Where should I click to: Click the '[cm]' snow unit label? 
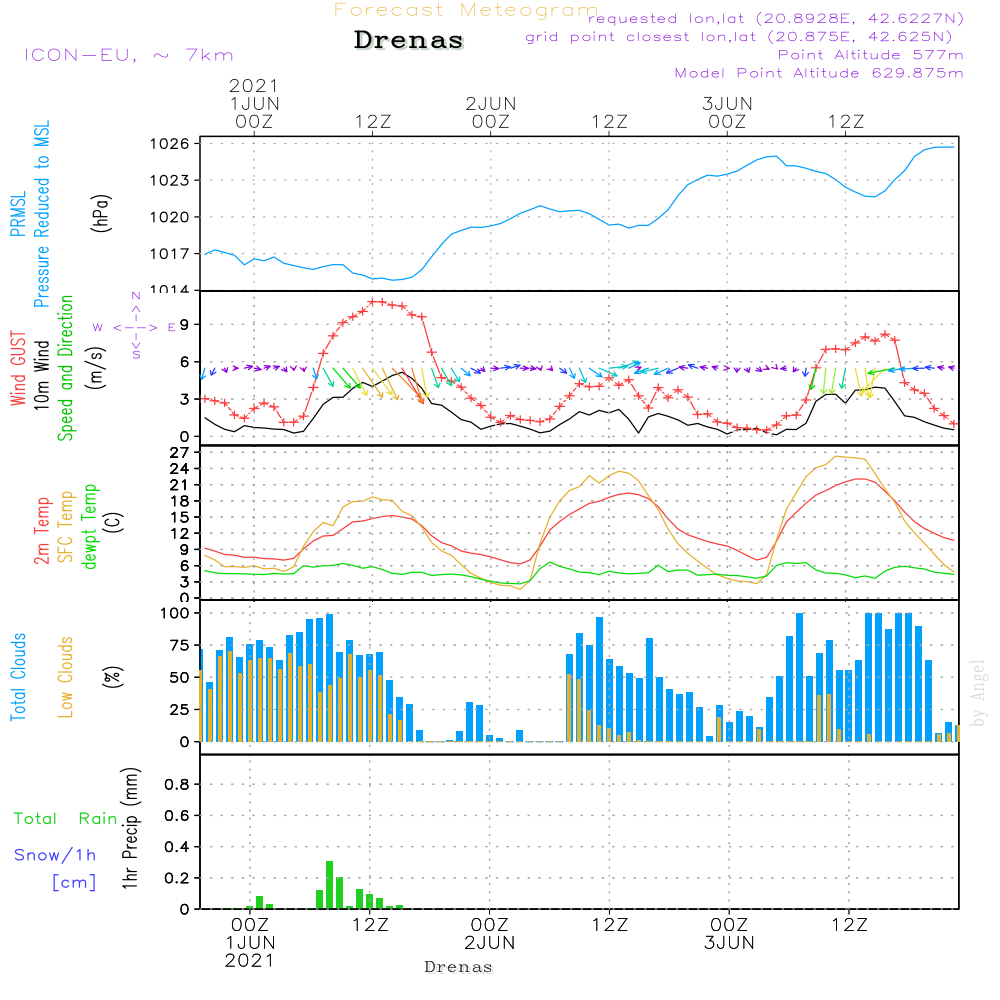click(x=74, y=882)
